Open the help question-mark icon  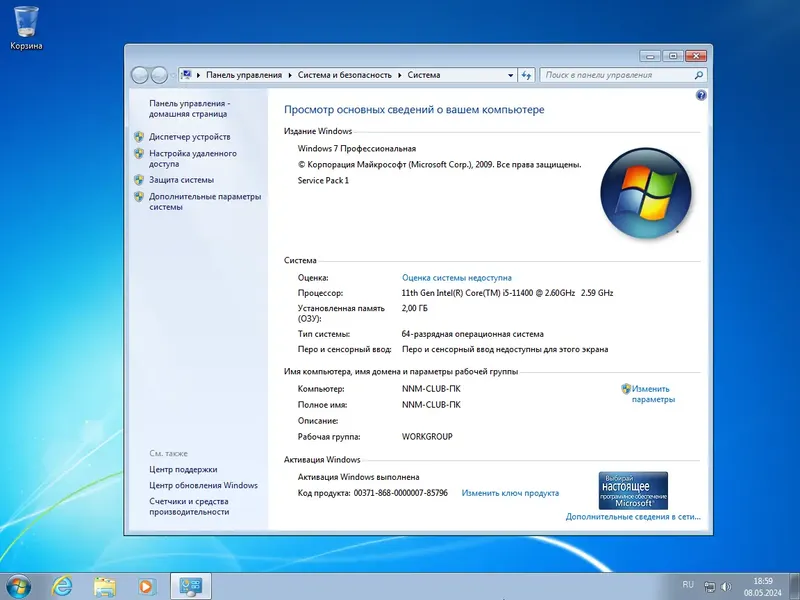701,95
